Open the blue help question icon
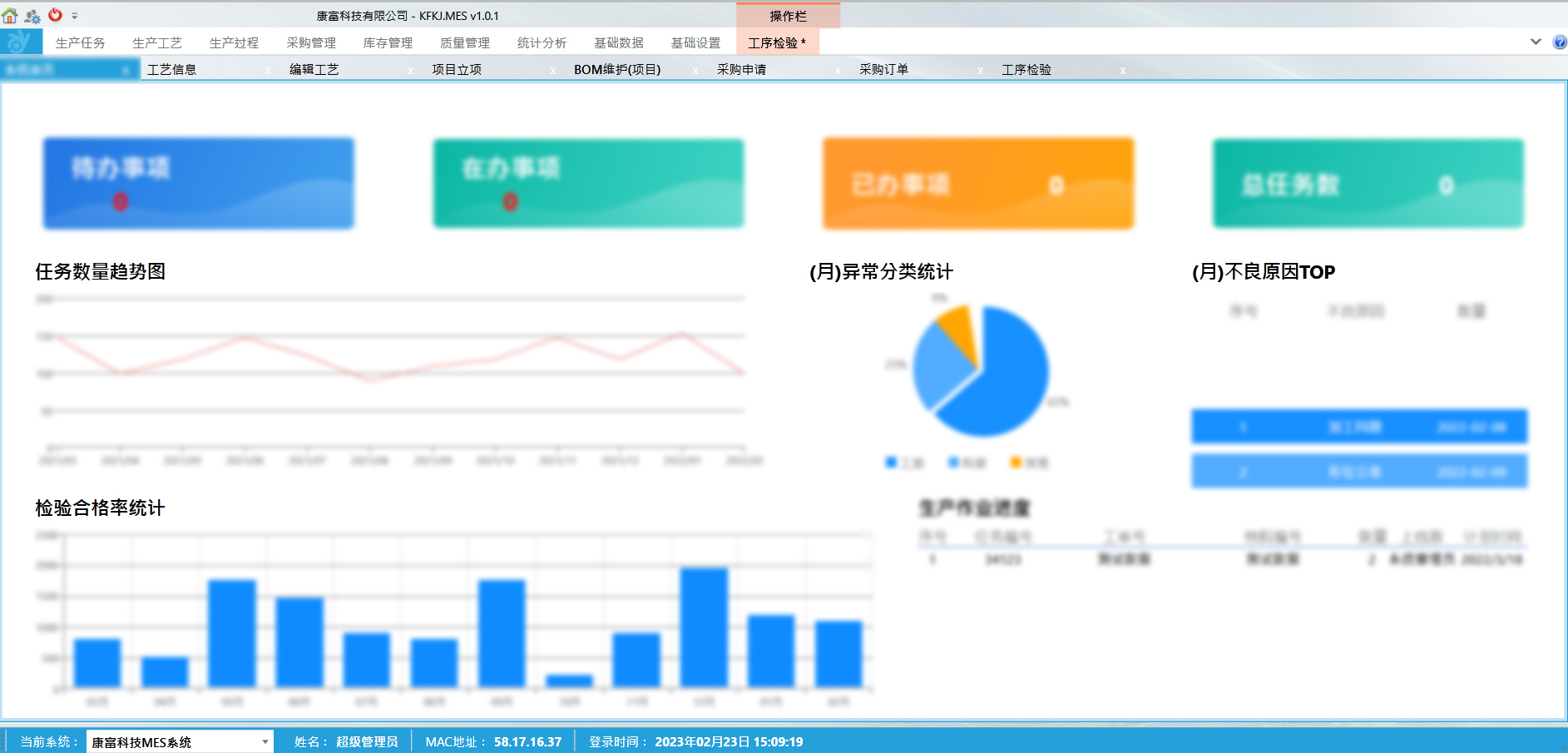The width and height of the screenshot is (1568, 753). click(x=1560, y=42)
